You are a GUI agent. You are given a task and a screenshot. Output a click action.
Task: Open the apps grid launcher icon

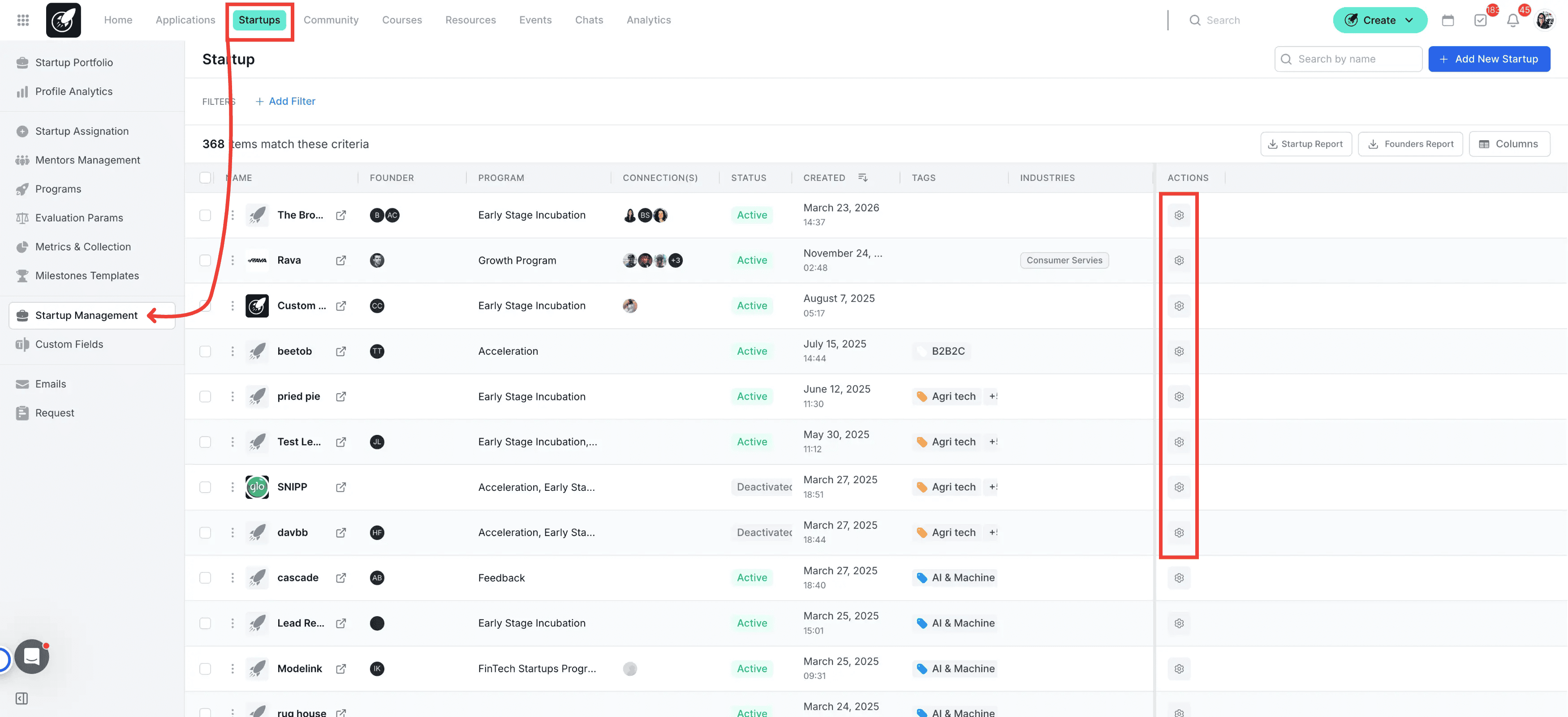(x=23, y=20)
